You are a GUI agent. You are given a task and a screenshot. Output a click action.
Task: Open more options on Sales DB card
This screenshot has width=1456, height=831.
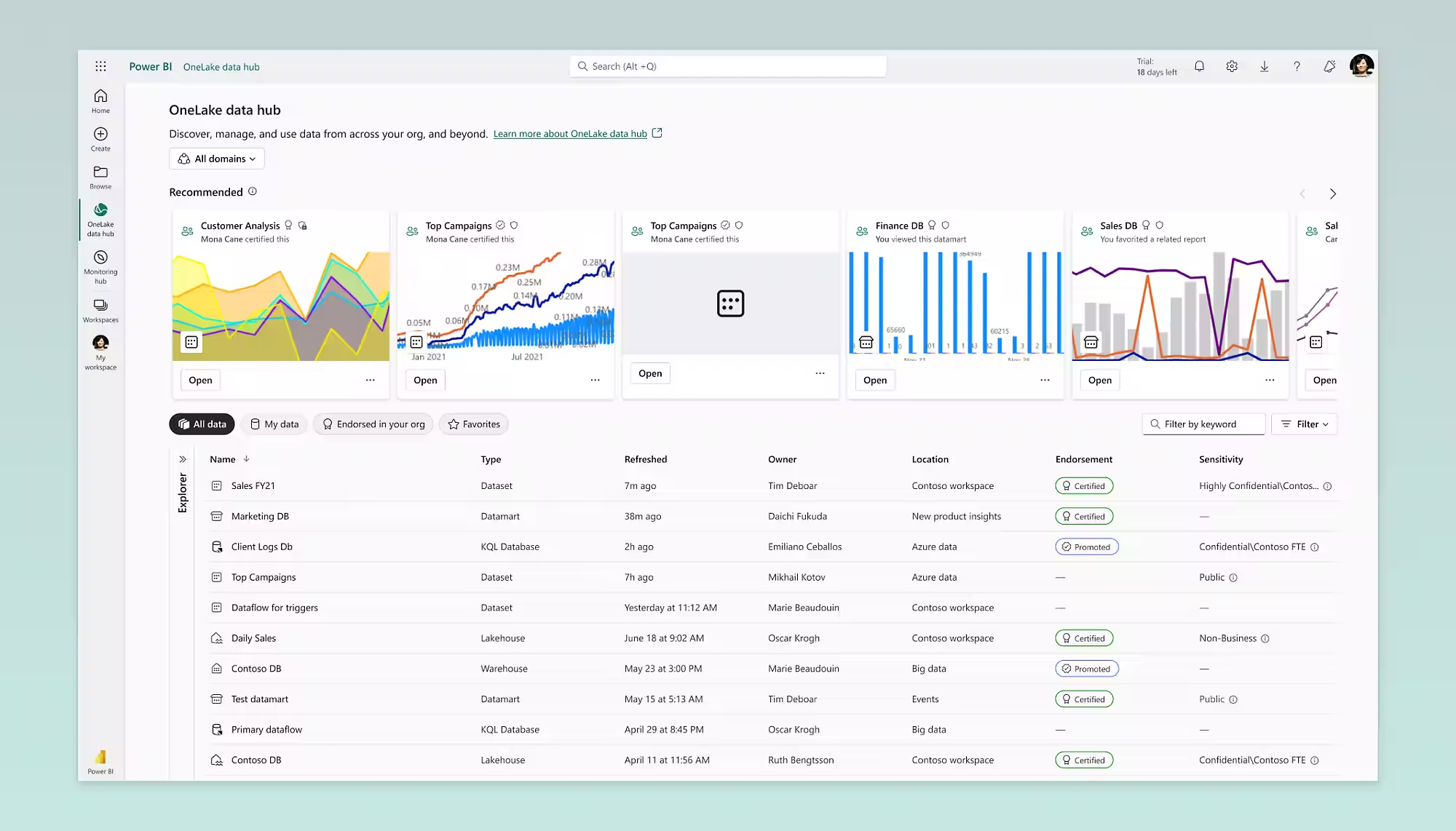pos(1270,380)
